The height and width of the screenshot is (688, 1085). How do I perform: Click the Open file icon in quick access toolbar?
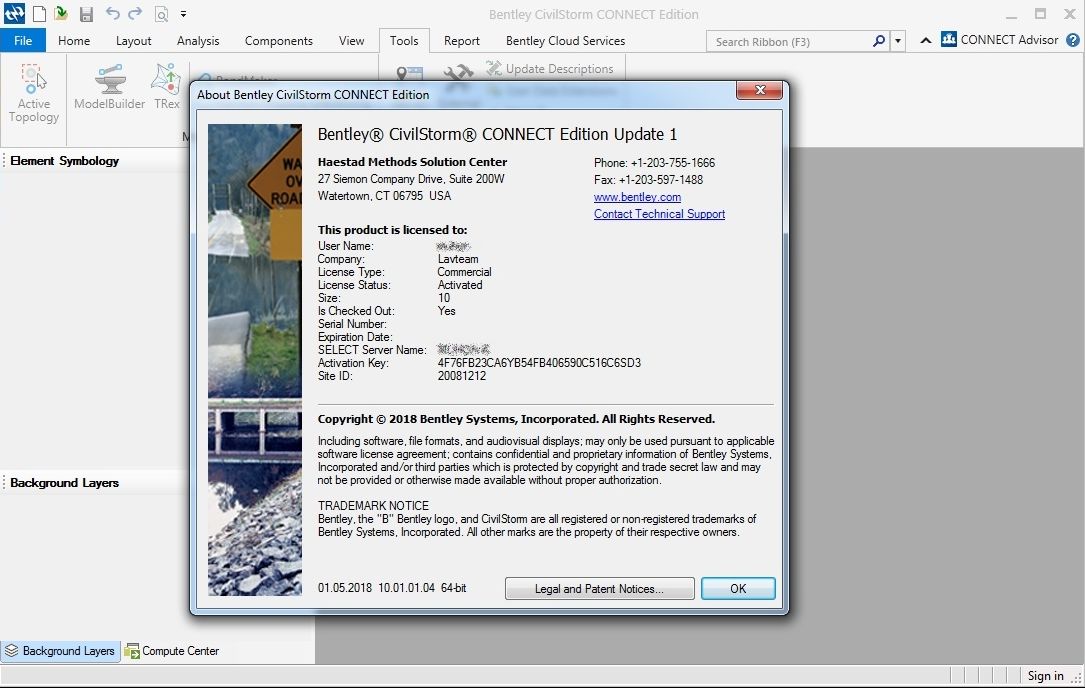pyautogui.click(x=61, y=14)
